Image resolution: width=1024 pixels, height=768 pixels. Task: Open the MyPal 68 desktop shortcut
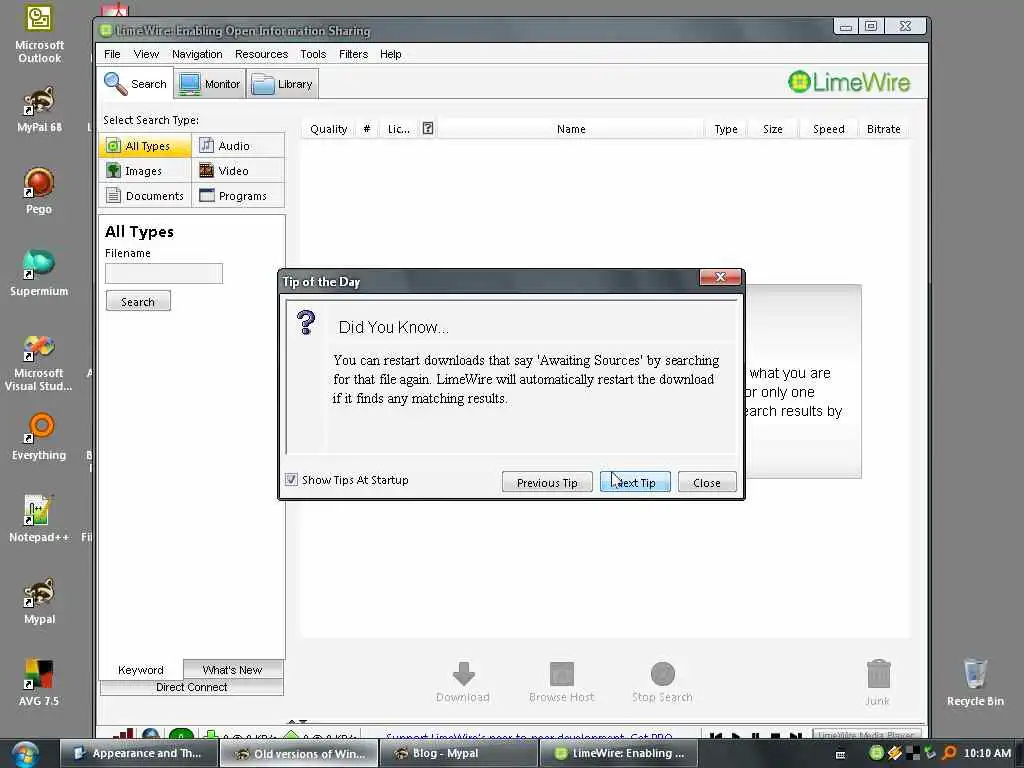click(39, 110)
